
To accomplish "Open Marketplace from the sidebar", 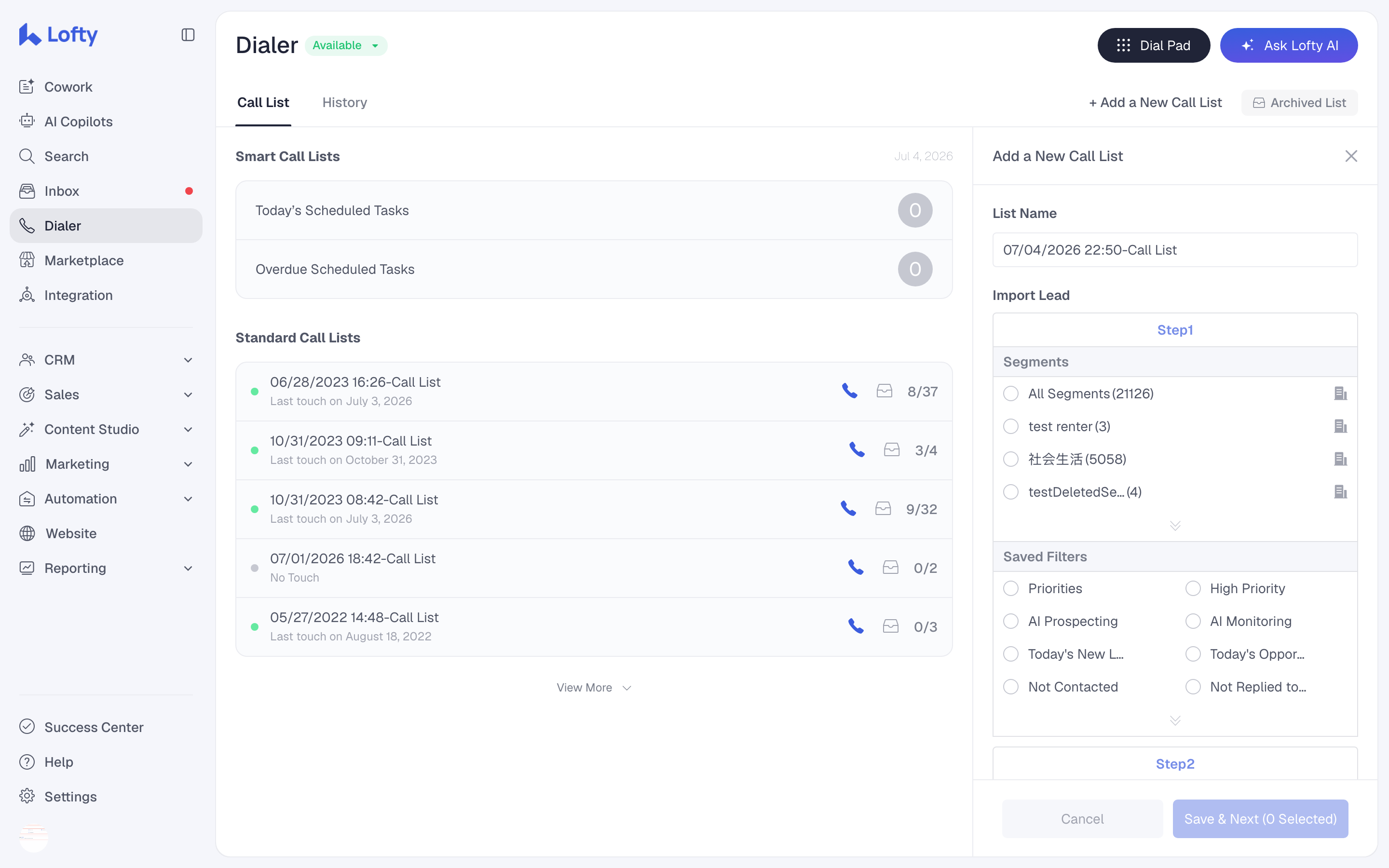I will coord(106,260).
